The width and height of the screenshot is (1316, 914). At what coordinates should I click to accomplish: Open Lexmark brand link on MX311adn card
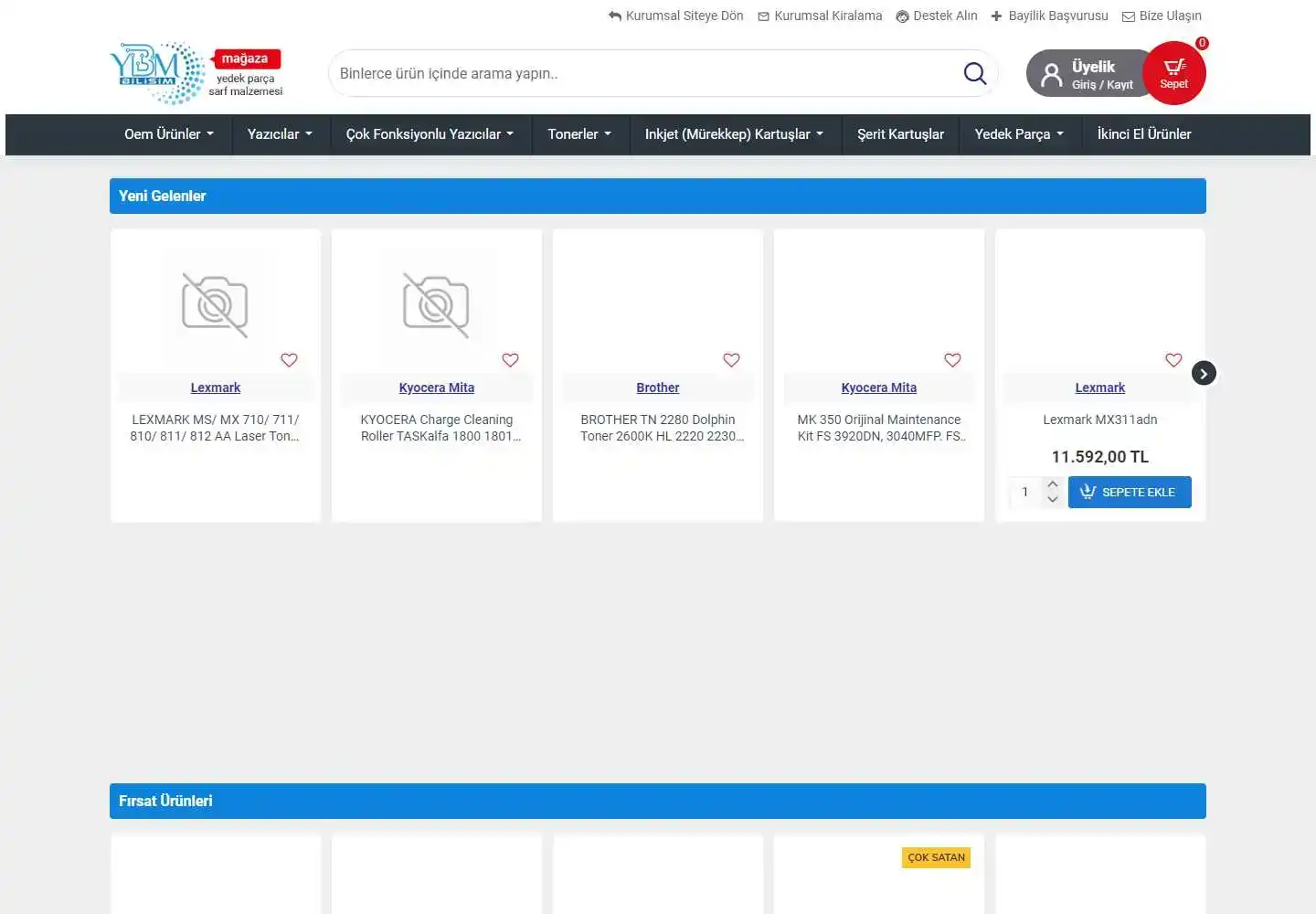point(1100,388)
